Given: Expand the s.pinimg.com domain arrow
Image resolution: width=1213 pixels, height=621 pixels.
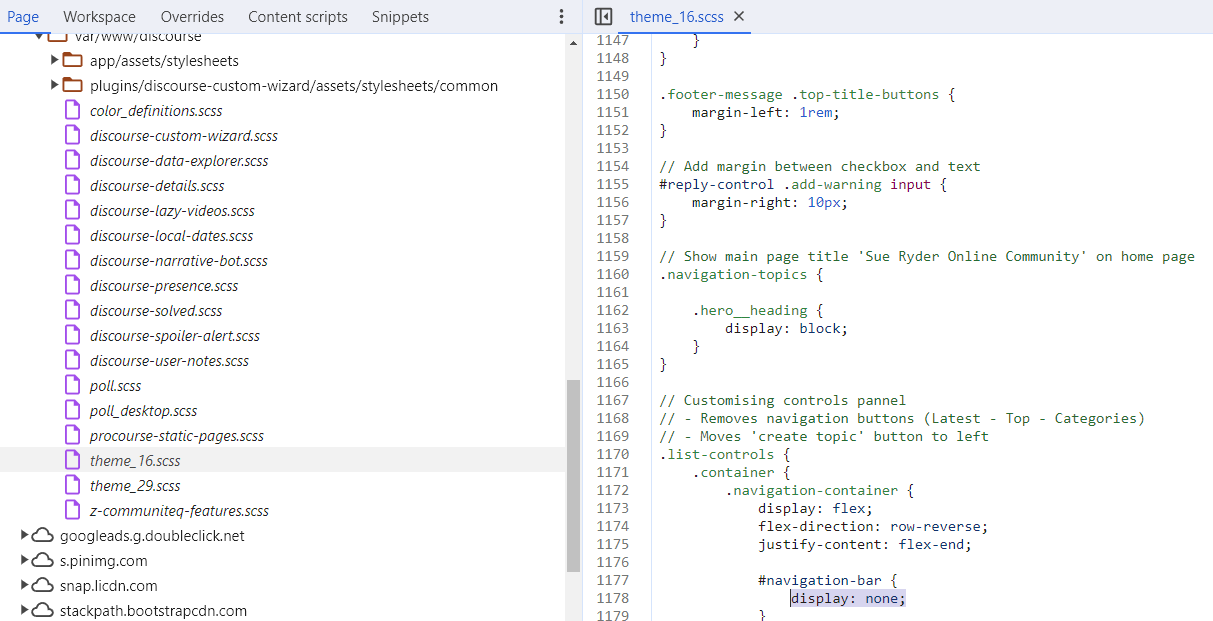Looking at the screenshot, I should [25, 560].
